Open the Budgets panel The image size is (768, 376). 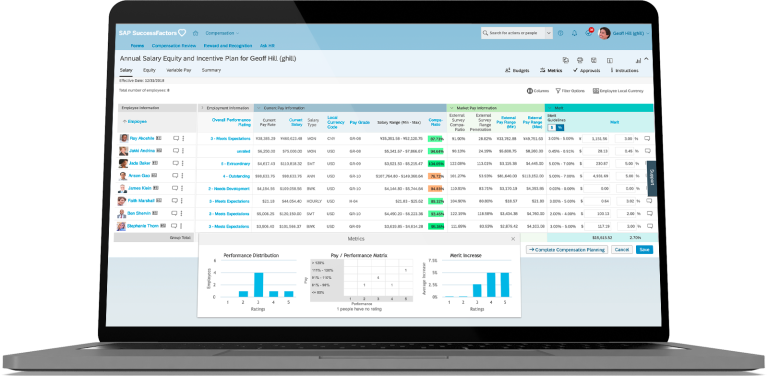[517, 70]
